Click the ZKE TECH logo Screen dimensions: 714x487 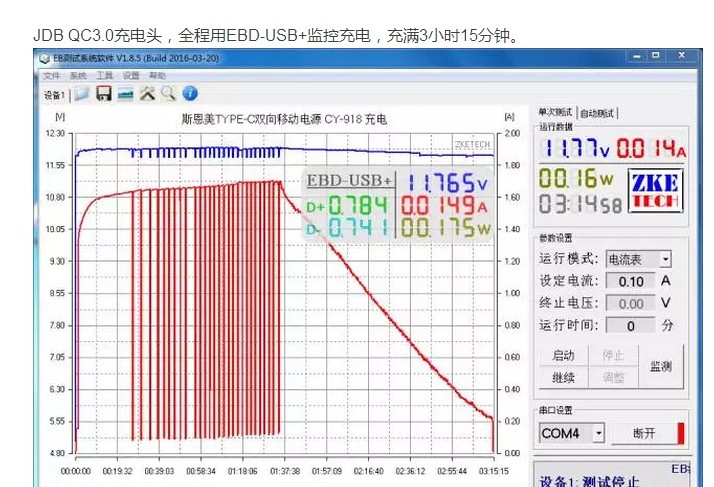pos(656,190)
